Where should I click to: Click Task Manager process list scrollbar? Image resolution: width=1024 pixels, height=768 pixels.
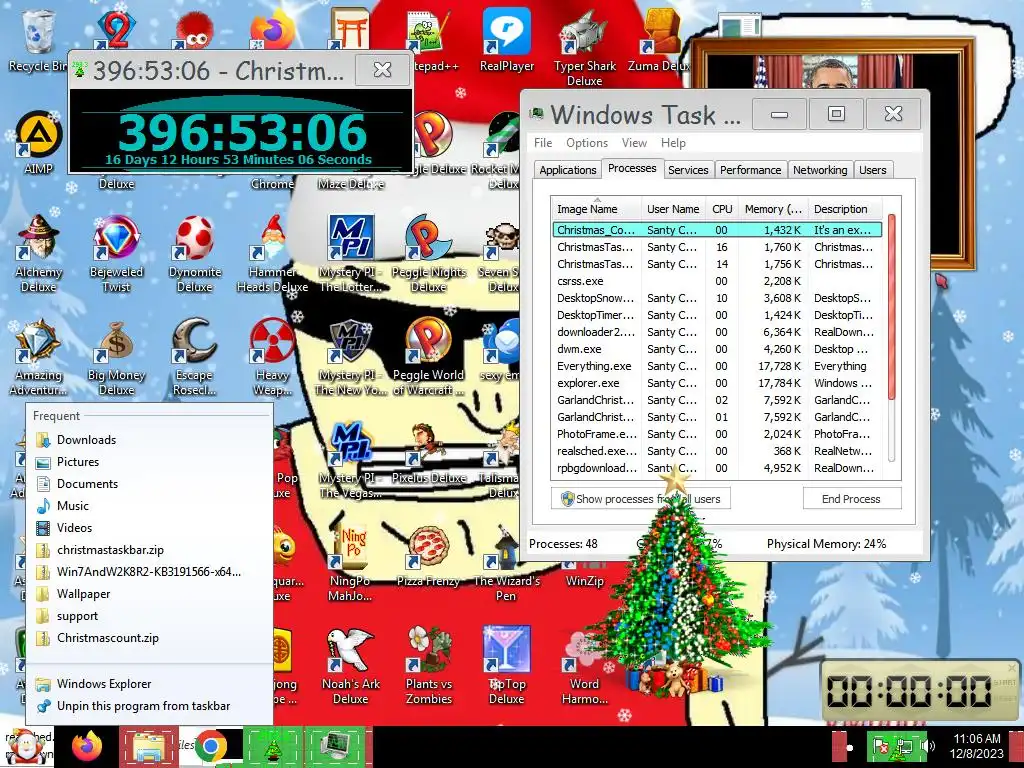pos(891,307)
